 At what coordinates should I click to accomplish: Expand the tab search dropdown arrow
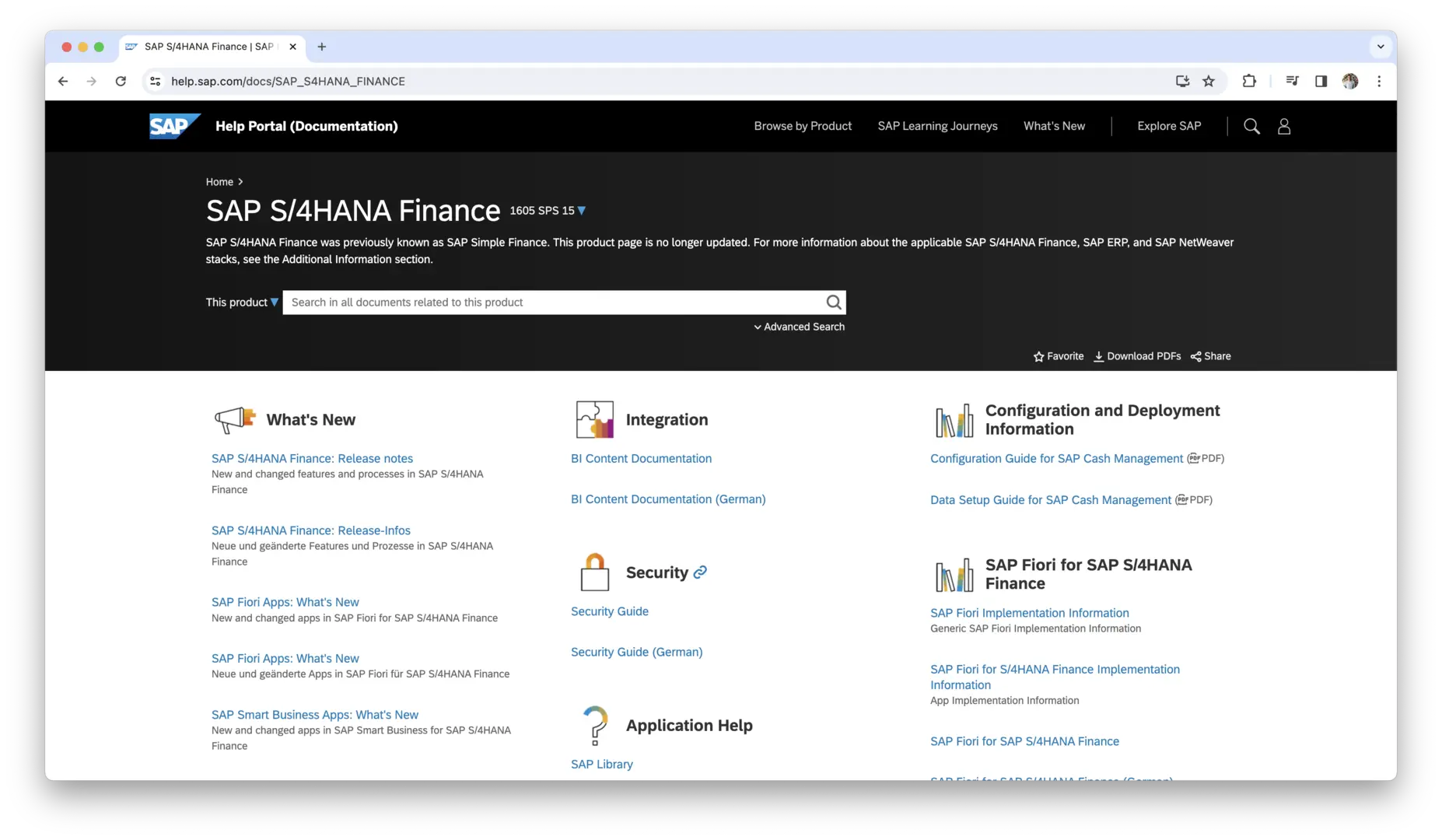click(x=1381, y=47)
